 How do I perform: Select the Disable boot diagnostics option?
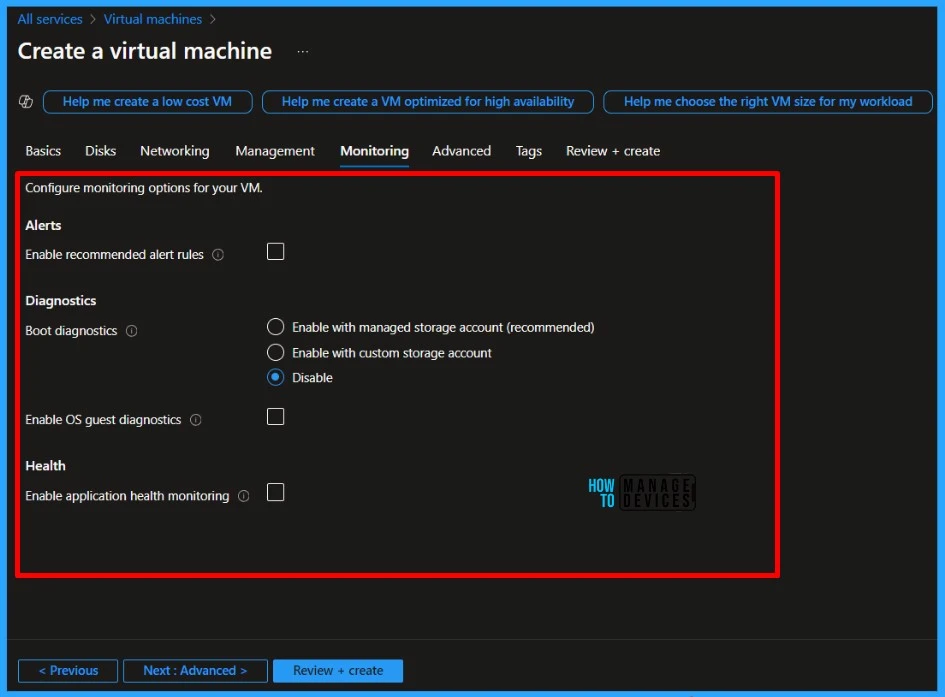click(x=275, y=378)
